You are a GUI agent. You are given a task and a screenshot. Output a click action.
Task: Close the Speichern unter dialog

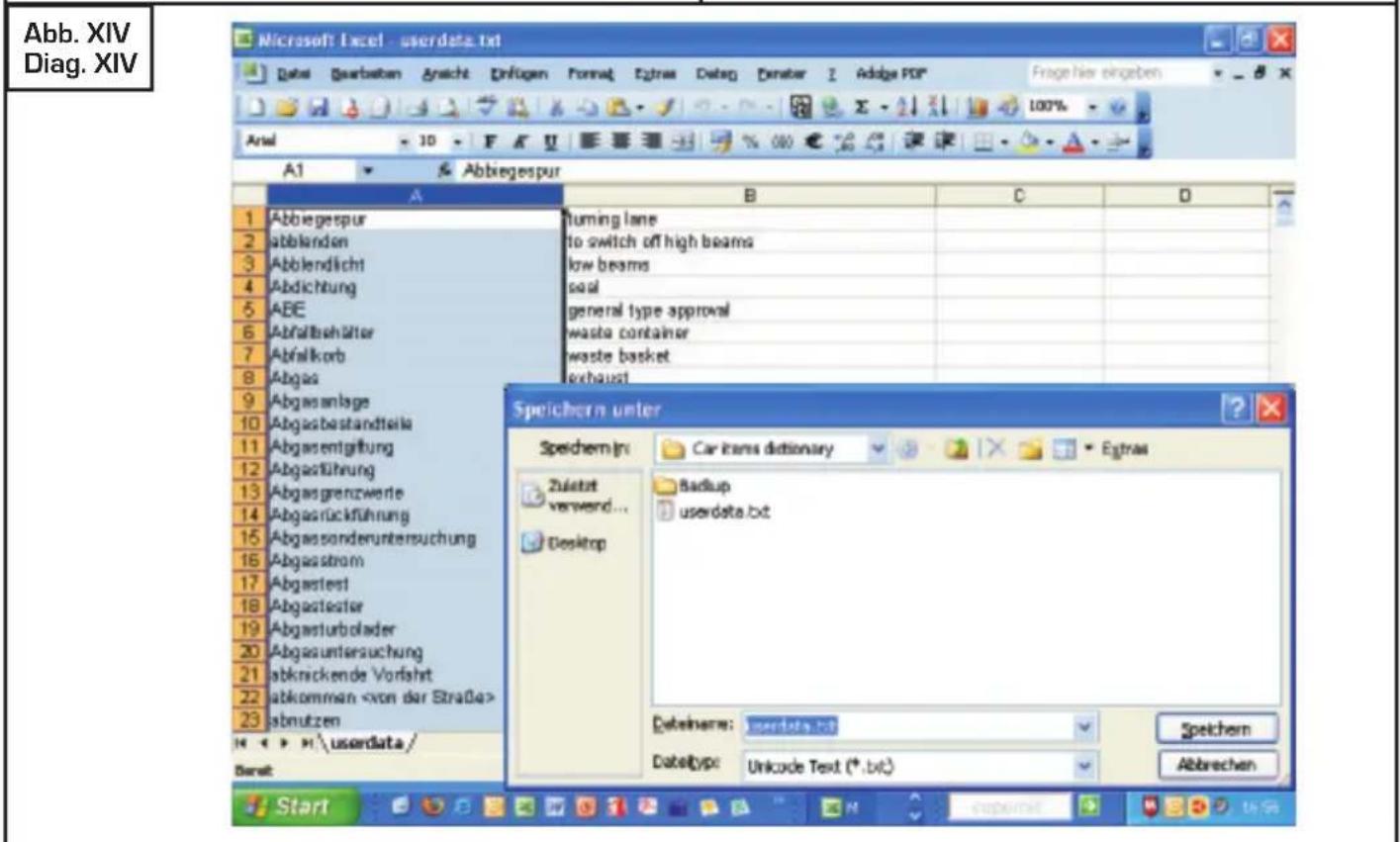[1272, 409]
